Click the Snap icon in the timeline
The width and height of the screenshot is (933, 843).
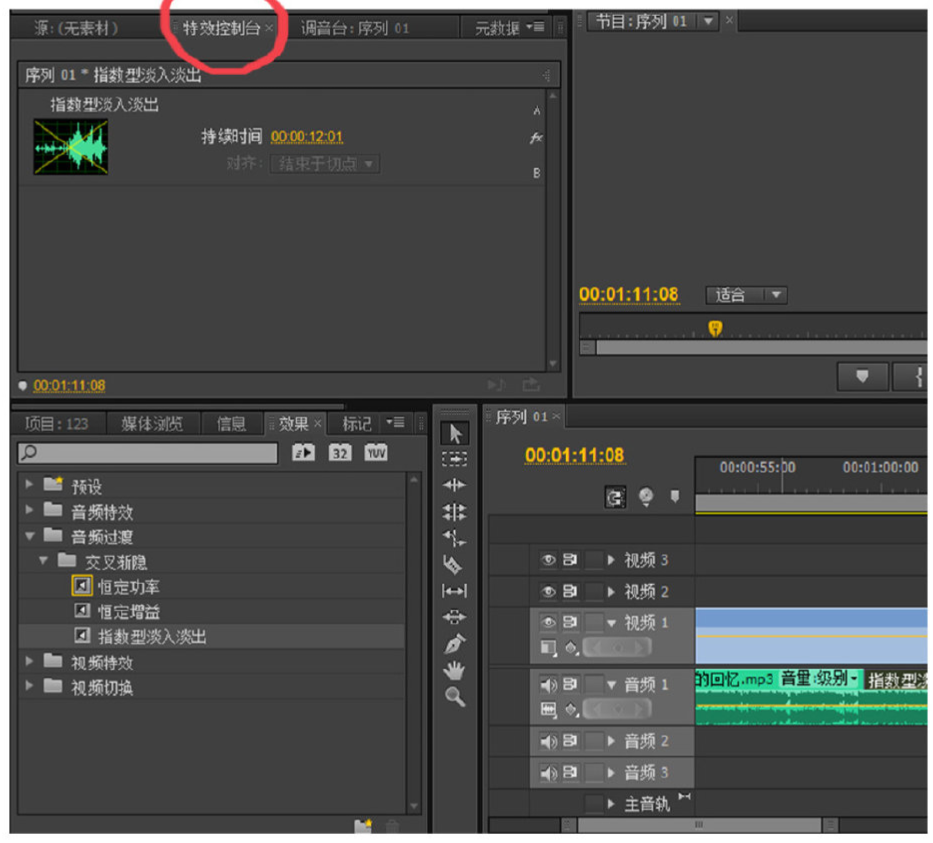615,497
